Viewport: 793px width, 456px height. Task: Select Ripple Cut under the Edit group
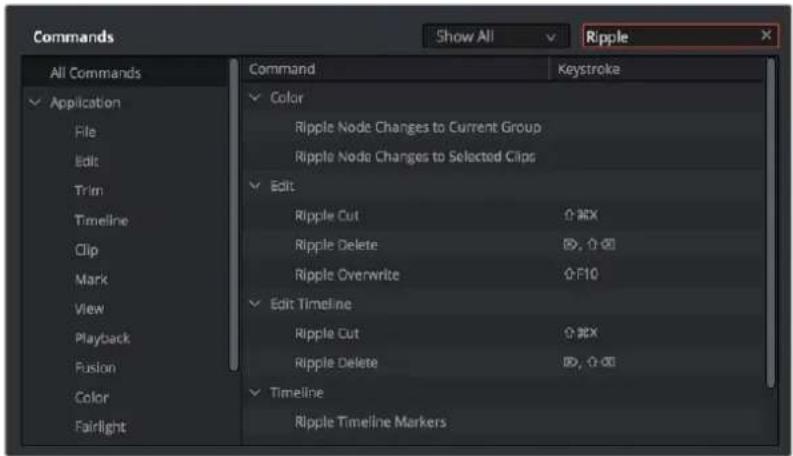(x=327, y=216)
